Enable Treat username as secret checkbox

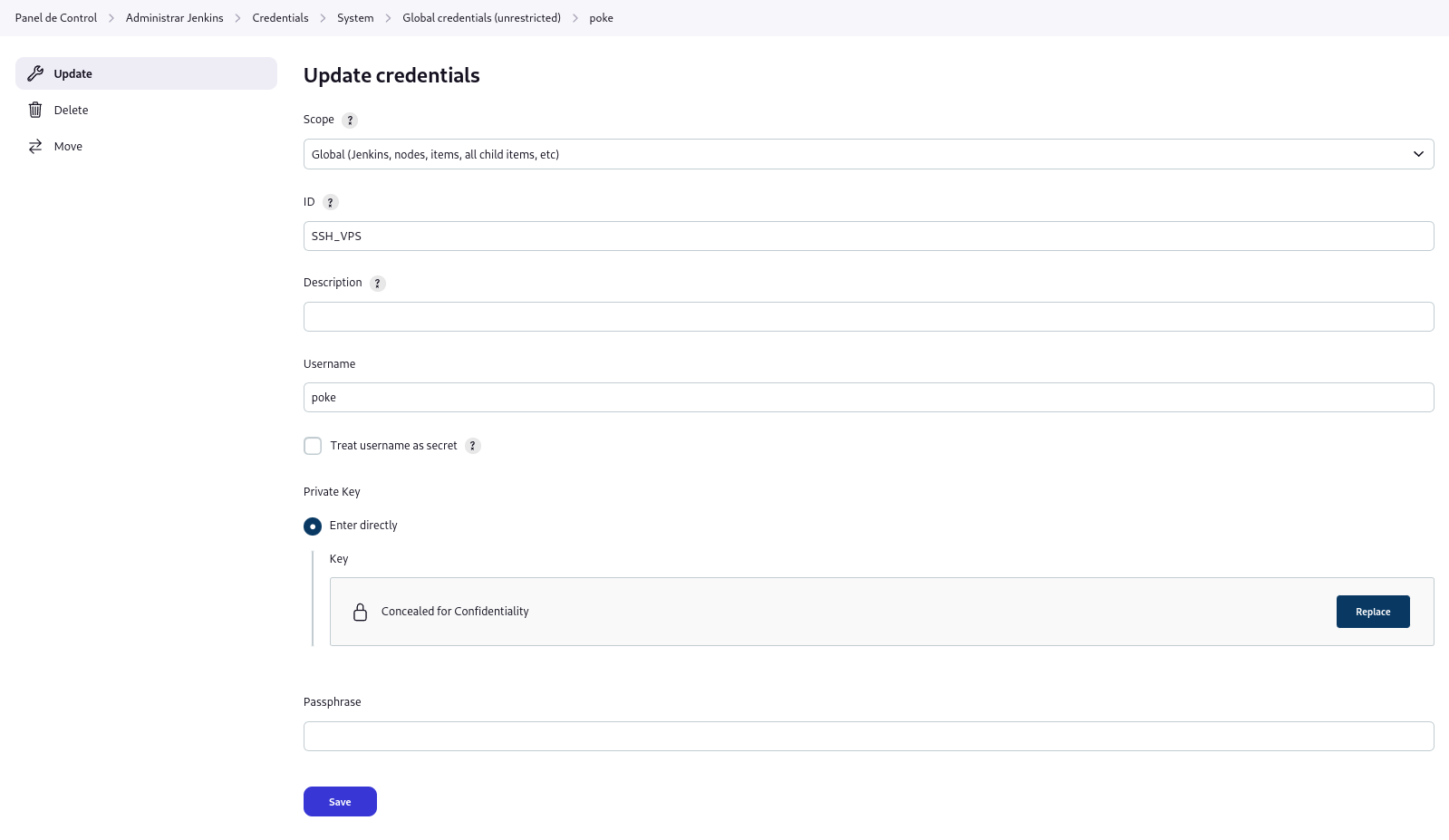pyautogui.click(x=313, y=446)
